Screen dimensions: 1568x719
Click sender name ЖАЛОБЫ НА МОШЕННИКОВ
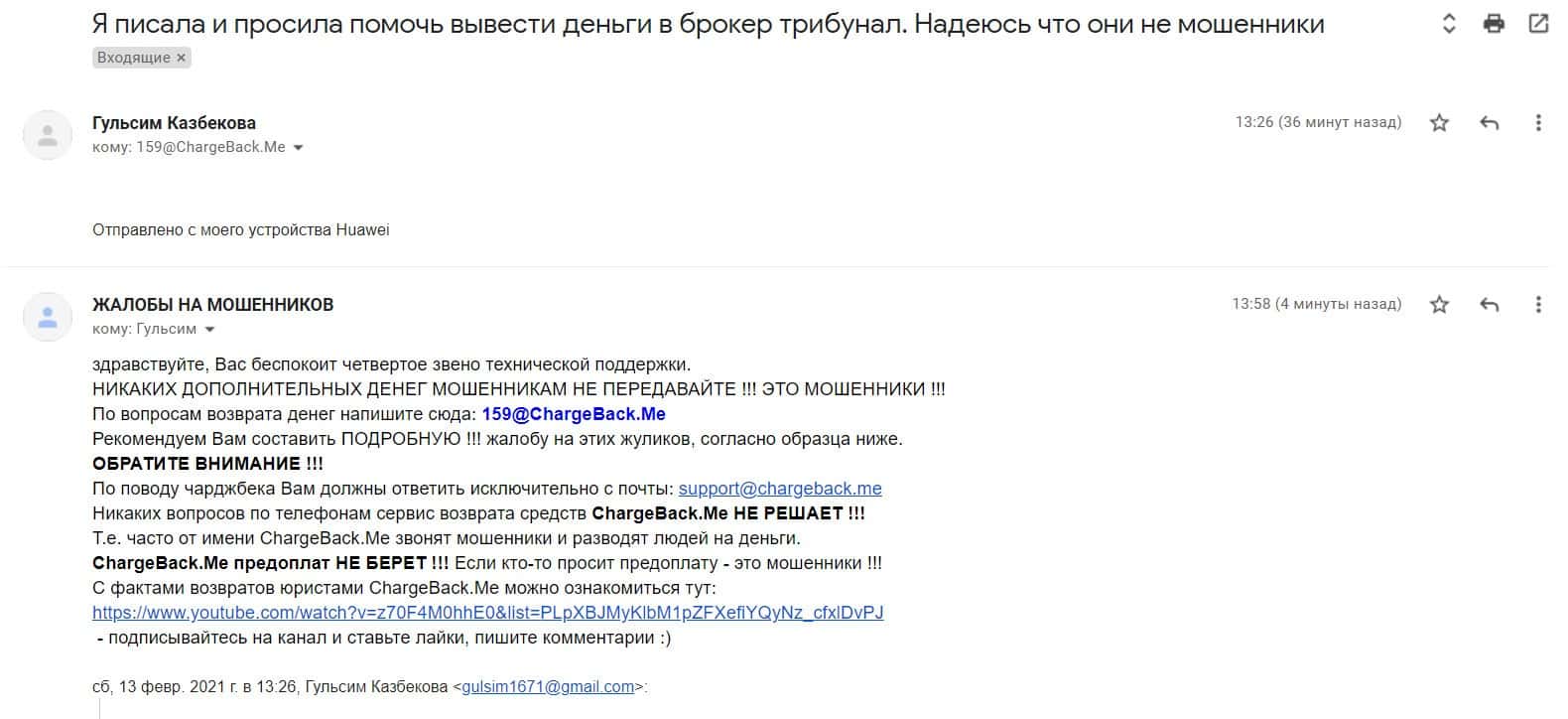[x=212, y=305]
